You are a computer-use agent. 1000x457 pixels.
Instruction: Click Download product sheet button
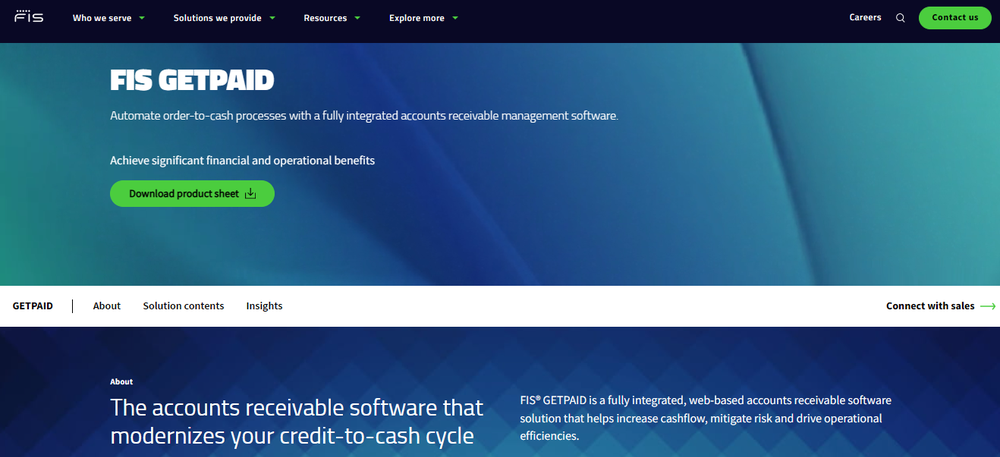[192, 194]
